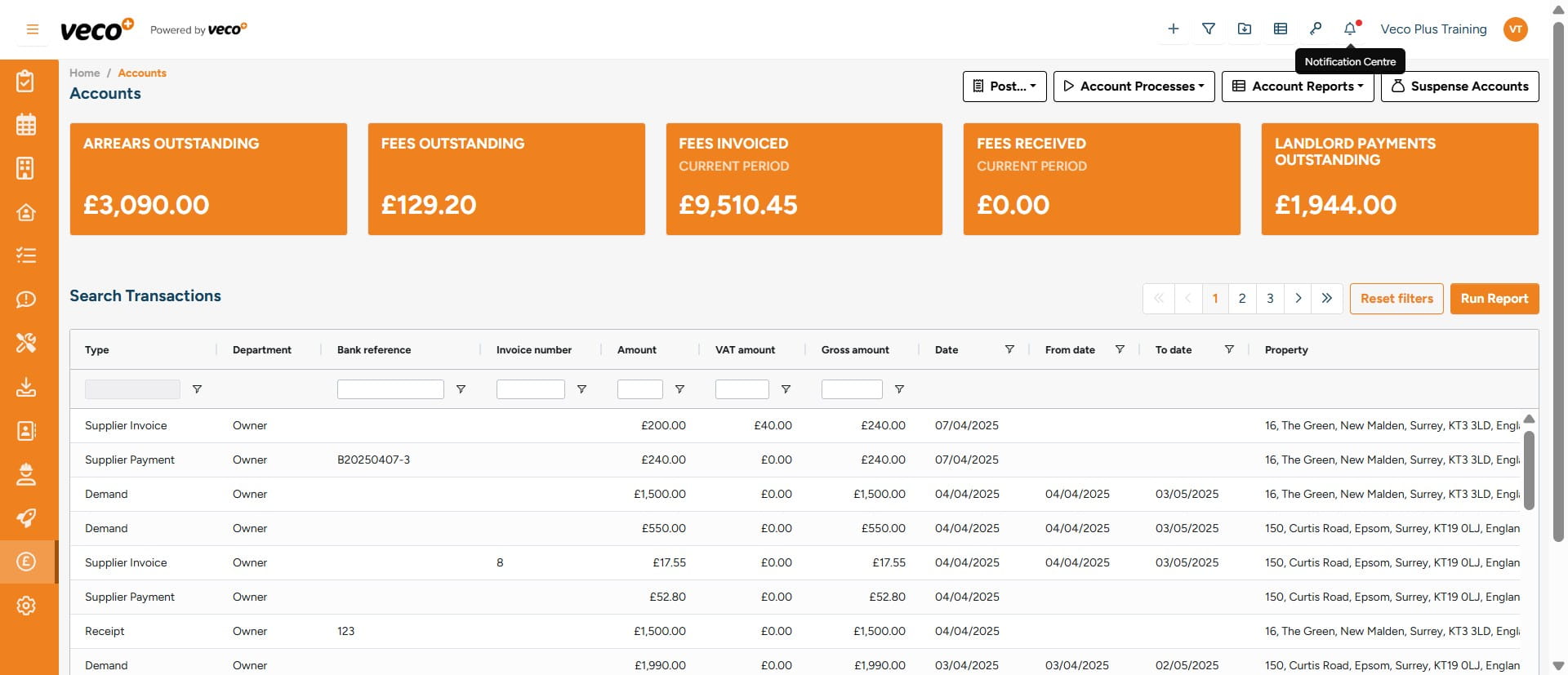Click the Home breadcrumb link
The width and height of the screenshot is (1568, 675).
(84, 73)
